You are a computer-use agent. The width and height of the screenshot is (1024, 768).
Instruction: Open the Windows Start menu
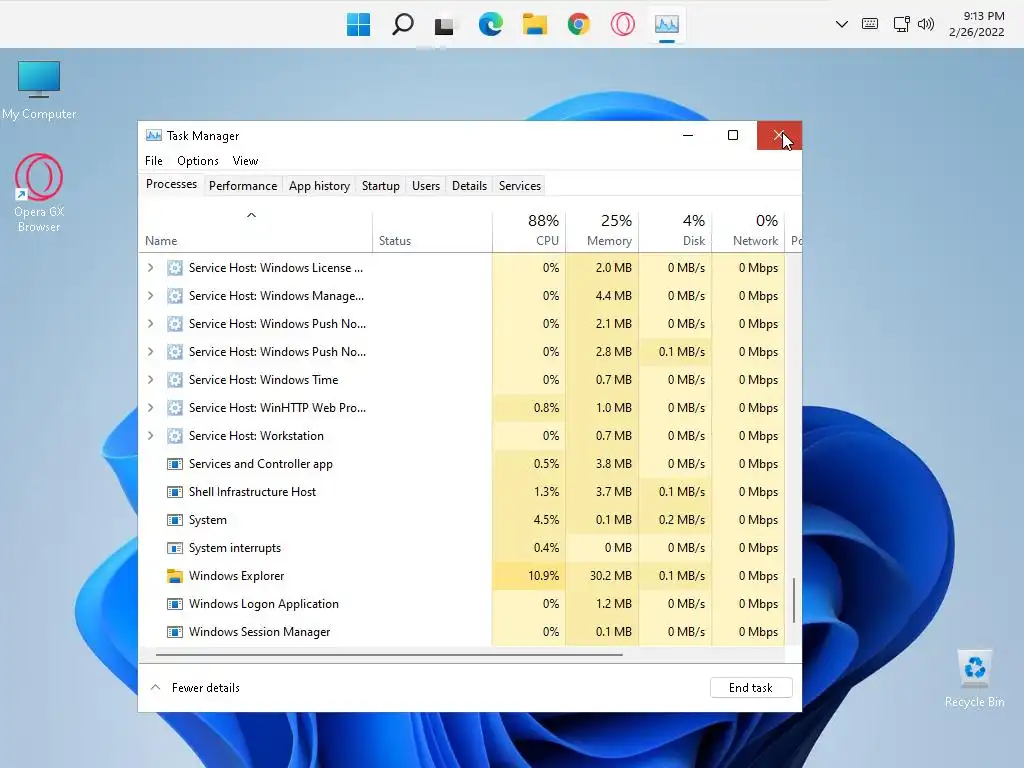[358, 25]
